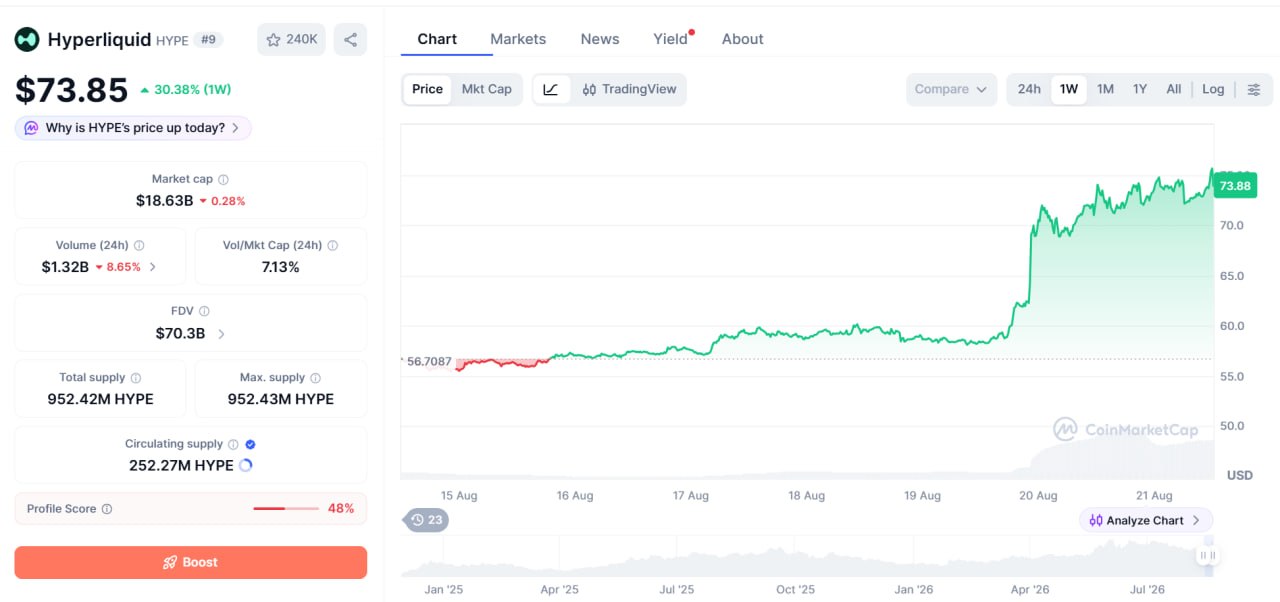Switch to the TradingView chart mode
Viewport: 1280px width, 602px height.
(x=629, y=89)
